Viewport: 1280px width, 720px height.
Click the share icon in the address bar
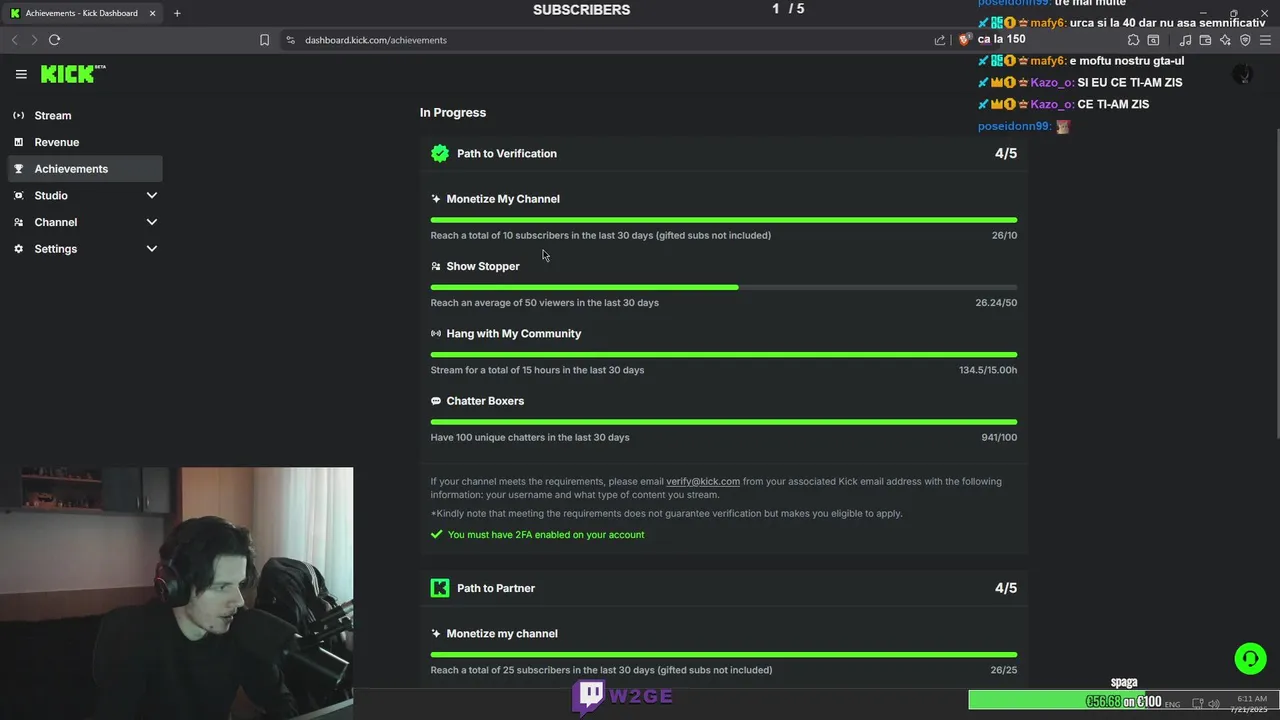pos(940,40)
